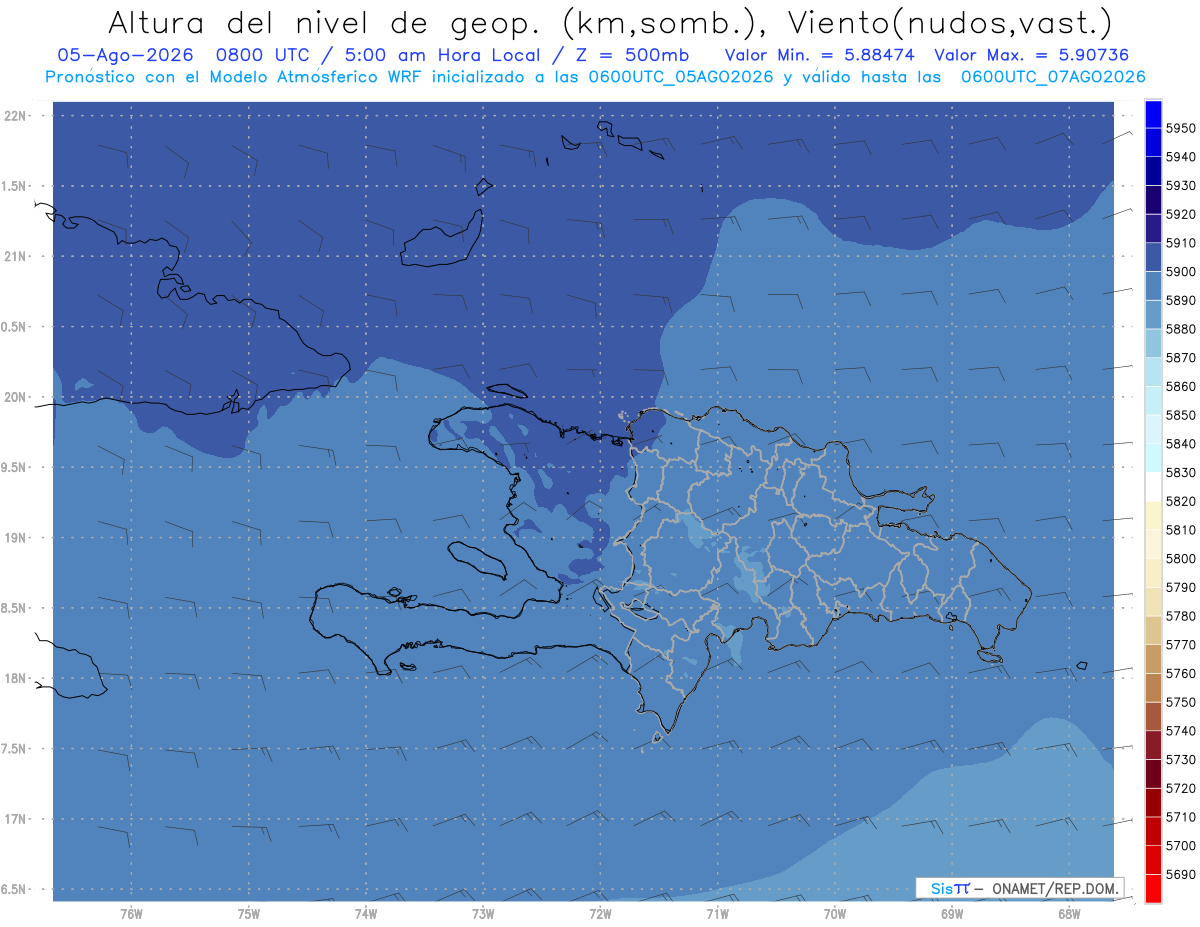Click the '74W' longitude label

click(x=366, y=914)
